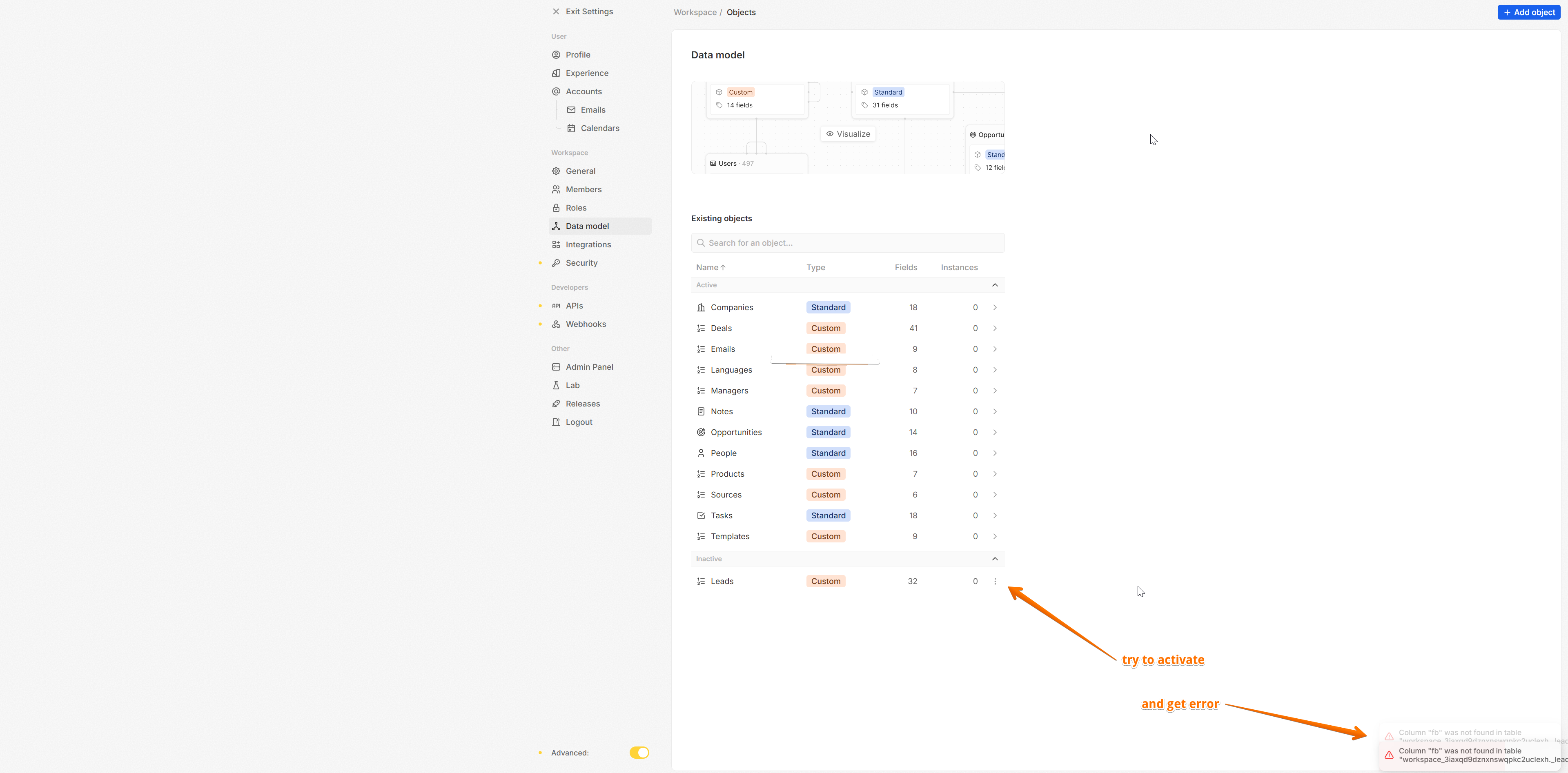This screenshot has width=1568, height=773.
Task: Click the Workspace breadcrumb link
Action: [695, 12]
